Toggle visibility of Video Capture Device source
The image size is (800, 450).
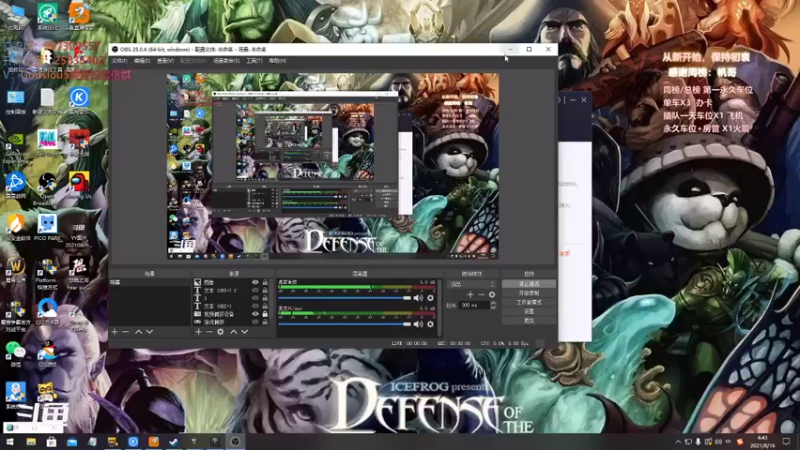255,314
